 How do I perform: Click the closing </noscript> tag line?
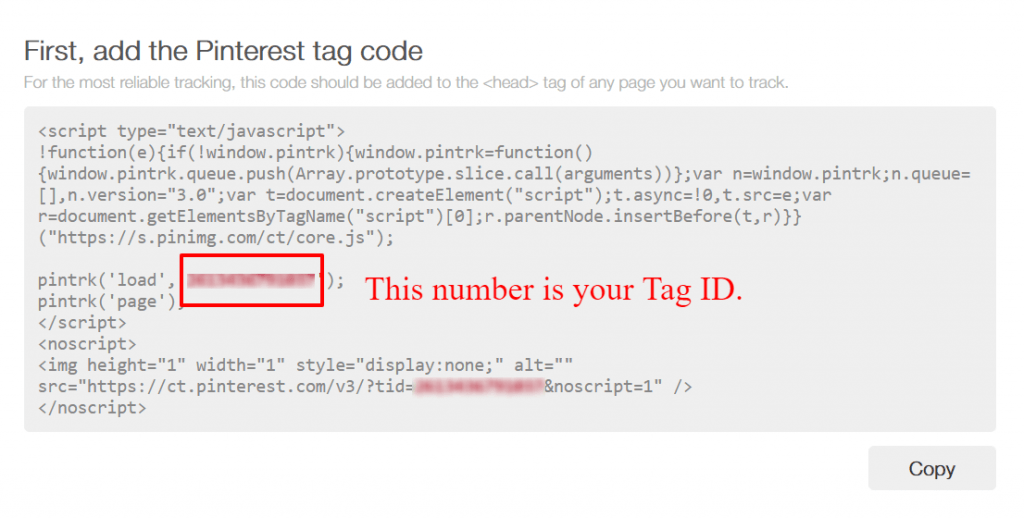[92, 408]
